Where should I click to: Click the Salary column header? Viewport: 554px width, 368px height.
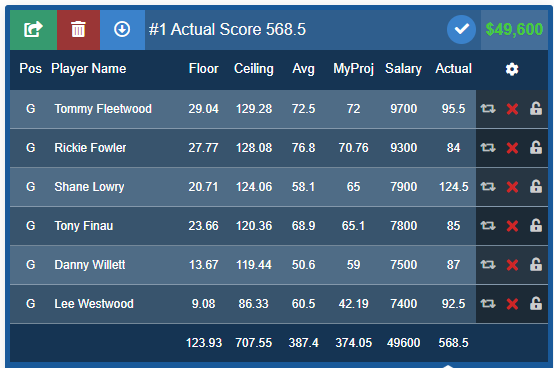403,69
